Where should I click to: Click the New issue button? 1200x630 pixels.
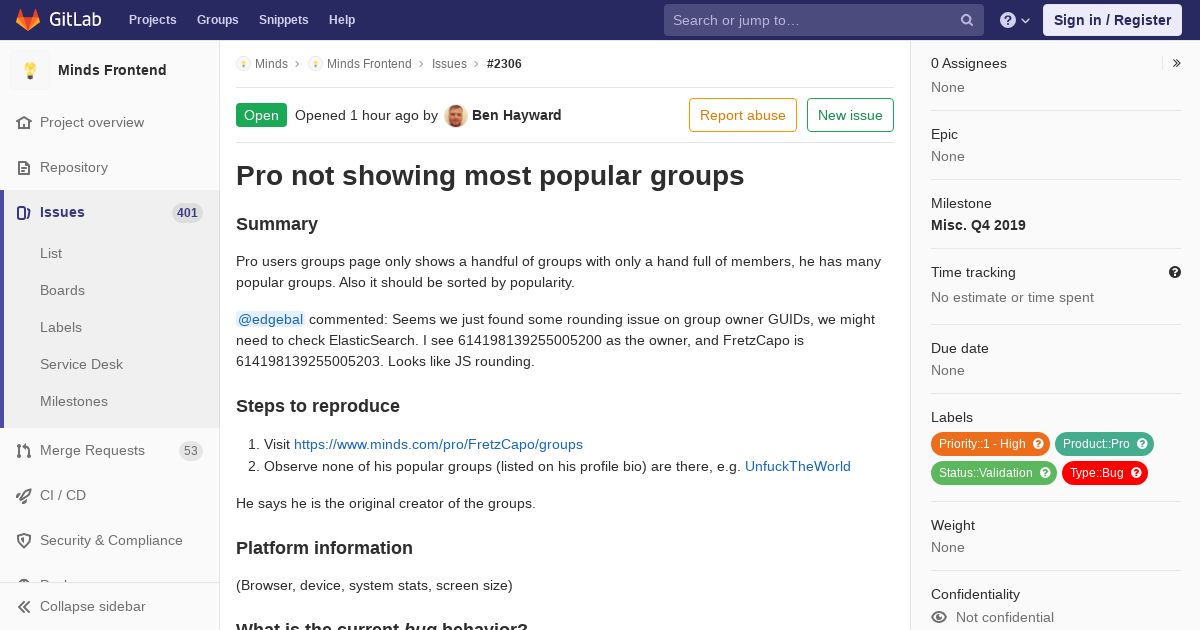(850, 115)
